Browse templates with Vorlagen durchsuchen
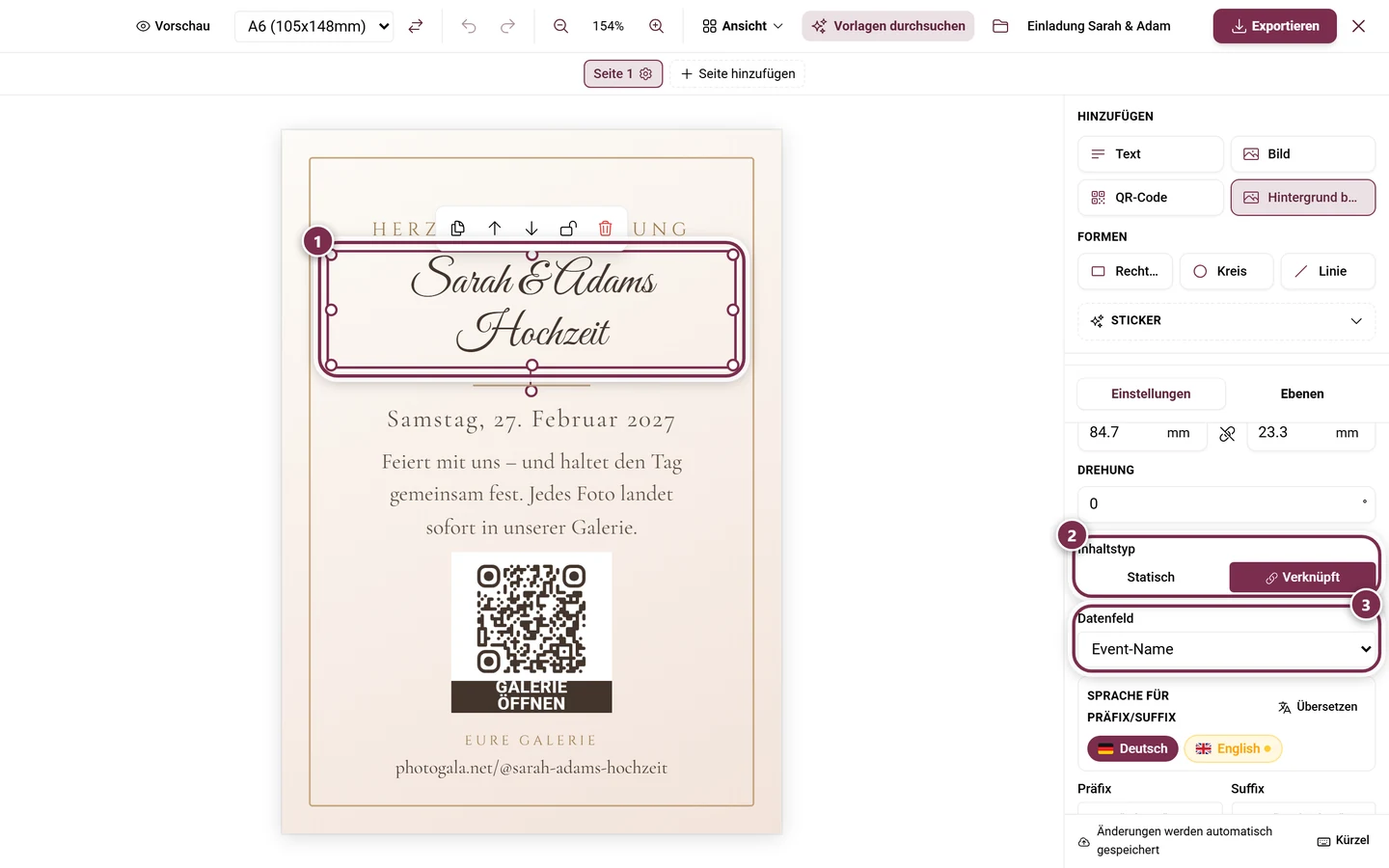 tap(888, 26)
